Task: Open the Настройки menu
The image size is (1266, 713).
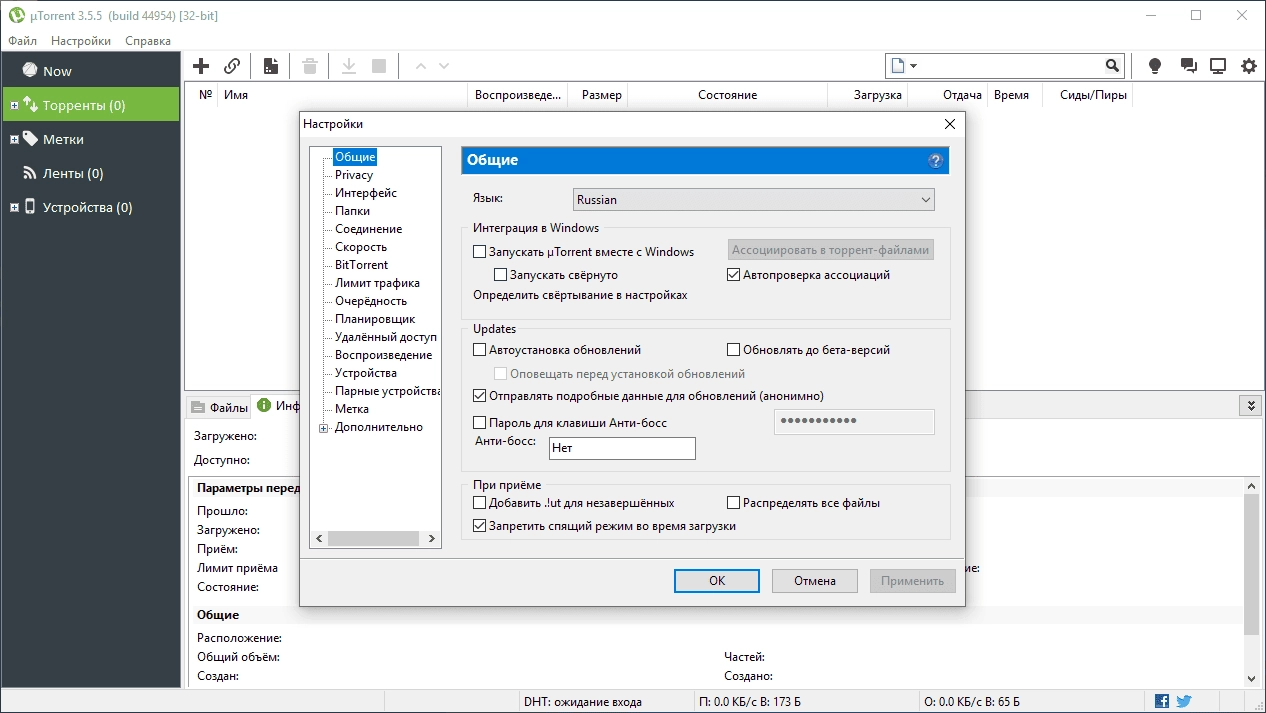Action: tap(81, 41)
